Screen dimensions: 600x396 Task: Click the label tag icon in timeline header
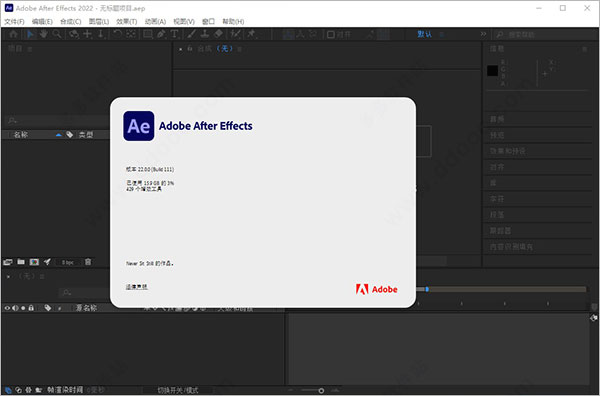pos(48,308)
